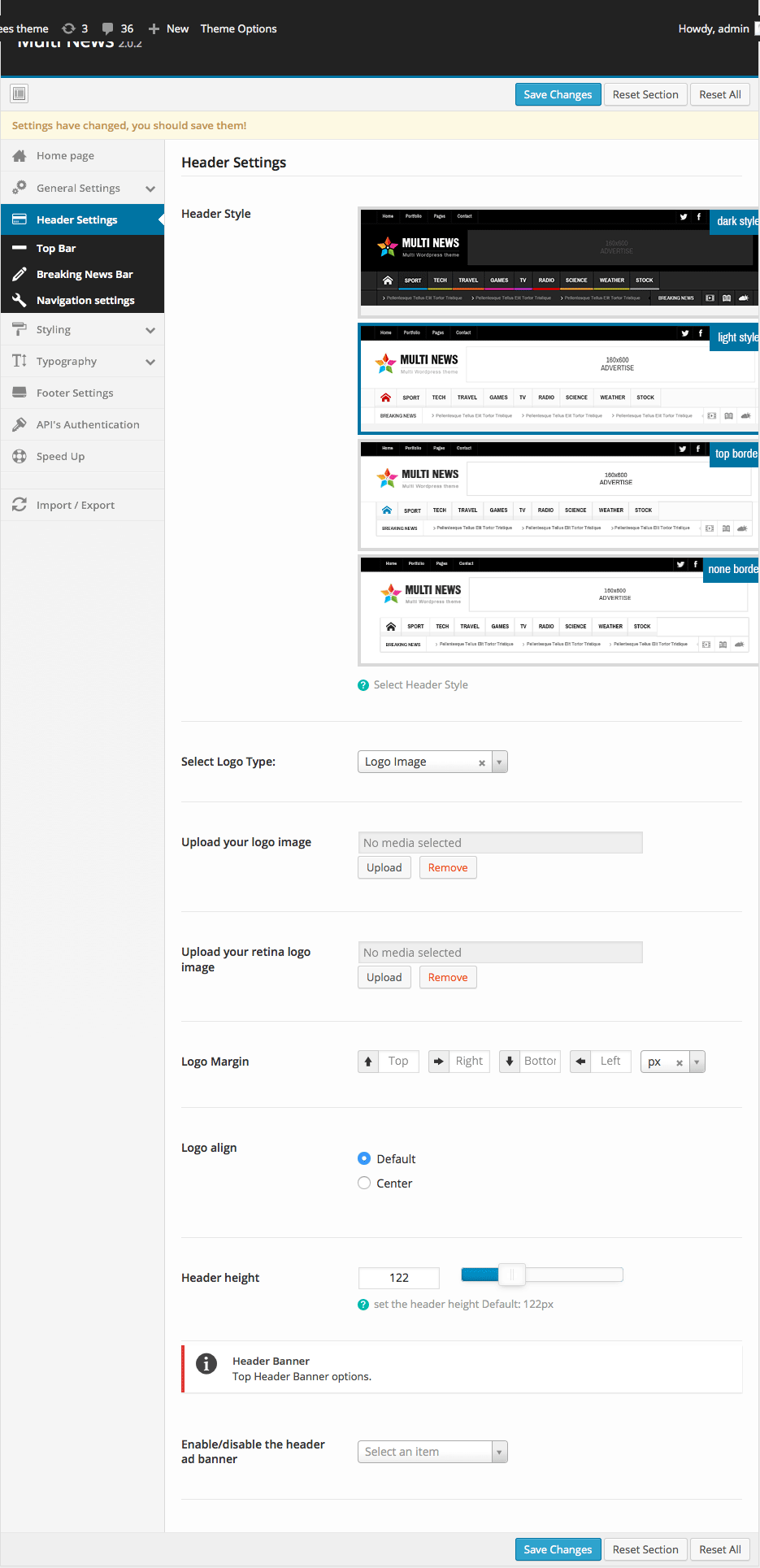
Task: Click the Left margin arrow icon
Action: tap(580, 1062)
